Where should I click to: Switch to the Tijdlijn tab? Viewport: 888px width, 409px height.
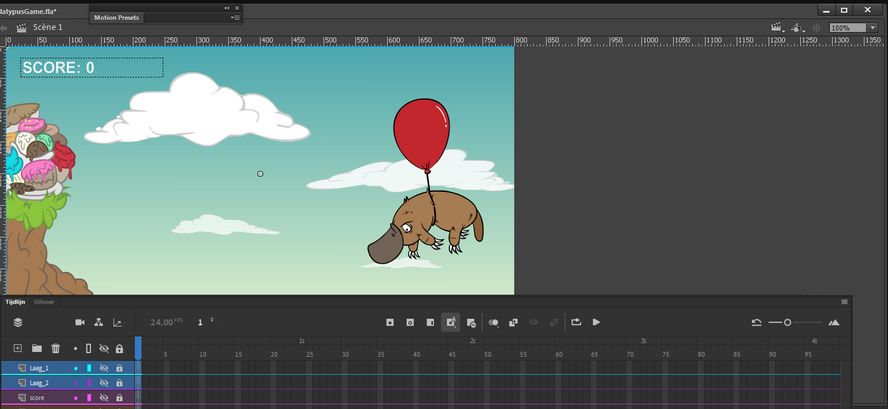pyautogui.click(x=15, y=301)
